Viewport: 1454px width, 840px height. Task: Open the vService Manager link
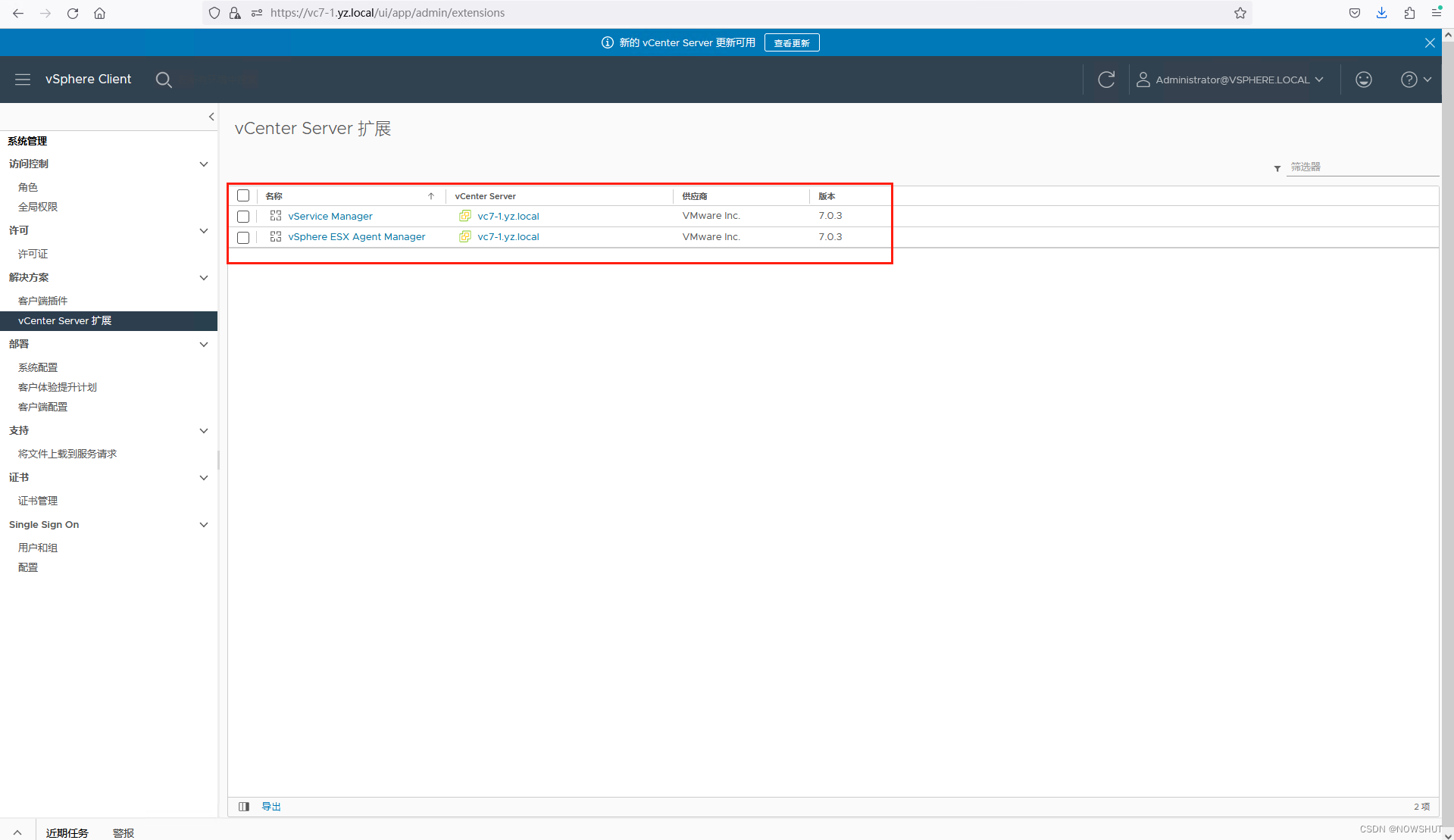tap(330, 217)
